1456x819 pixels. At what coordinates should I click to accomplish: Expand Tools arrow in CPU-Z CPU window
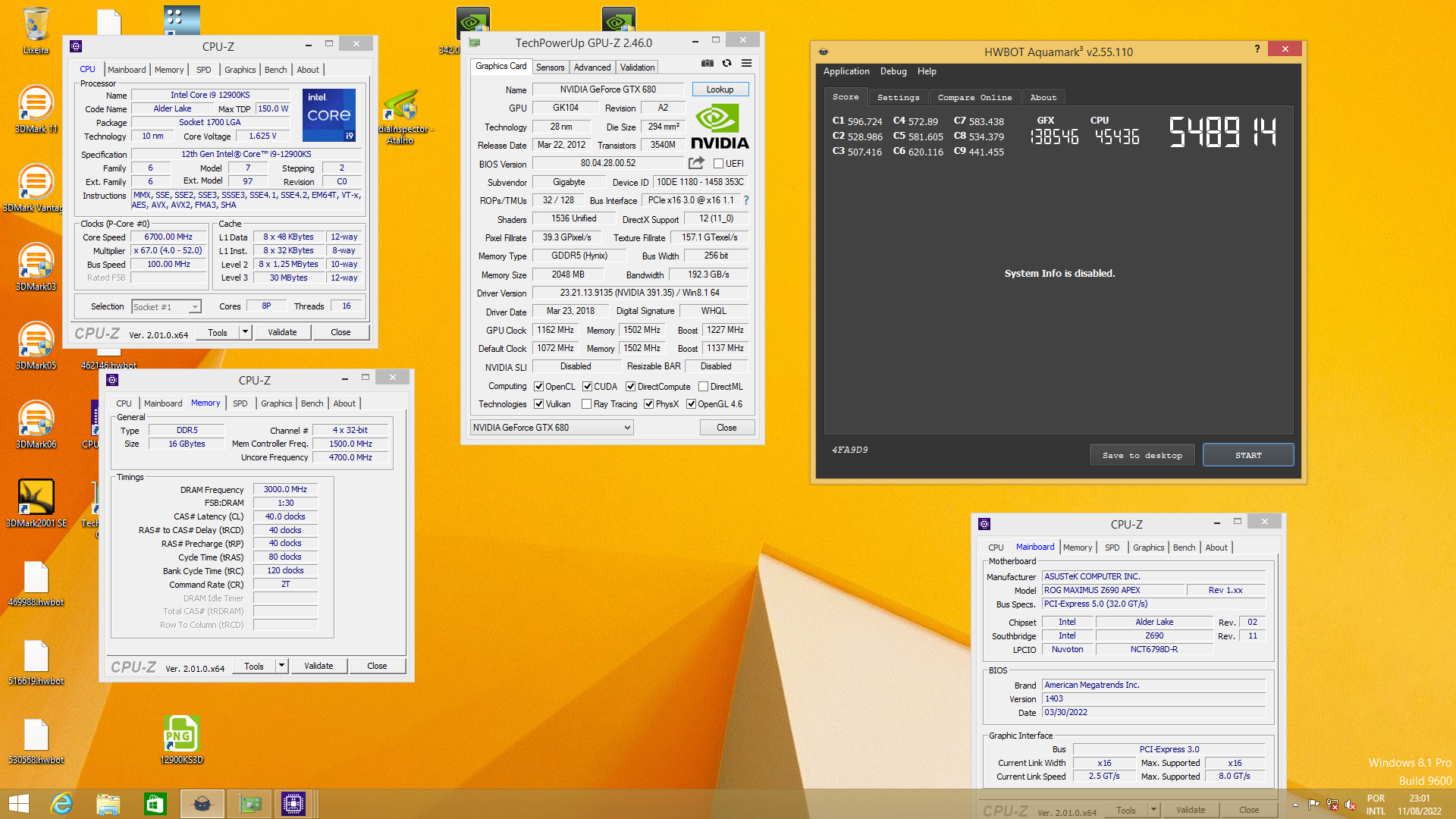[x=244, y=332]
